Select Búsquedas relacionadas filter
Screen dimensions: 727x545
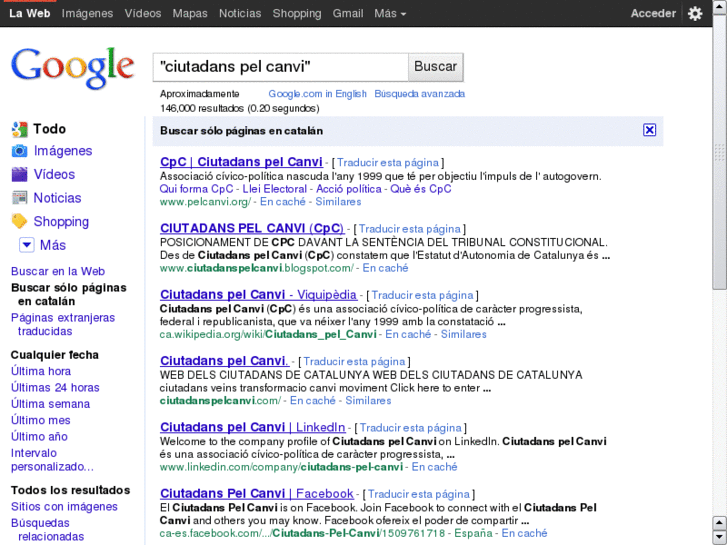[x=47, y=530]
